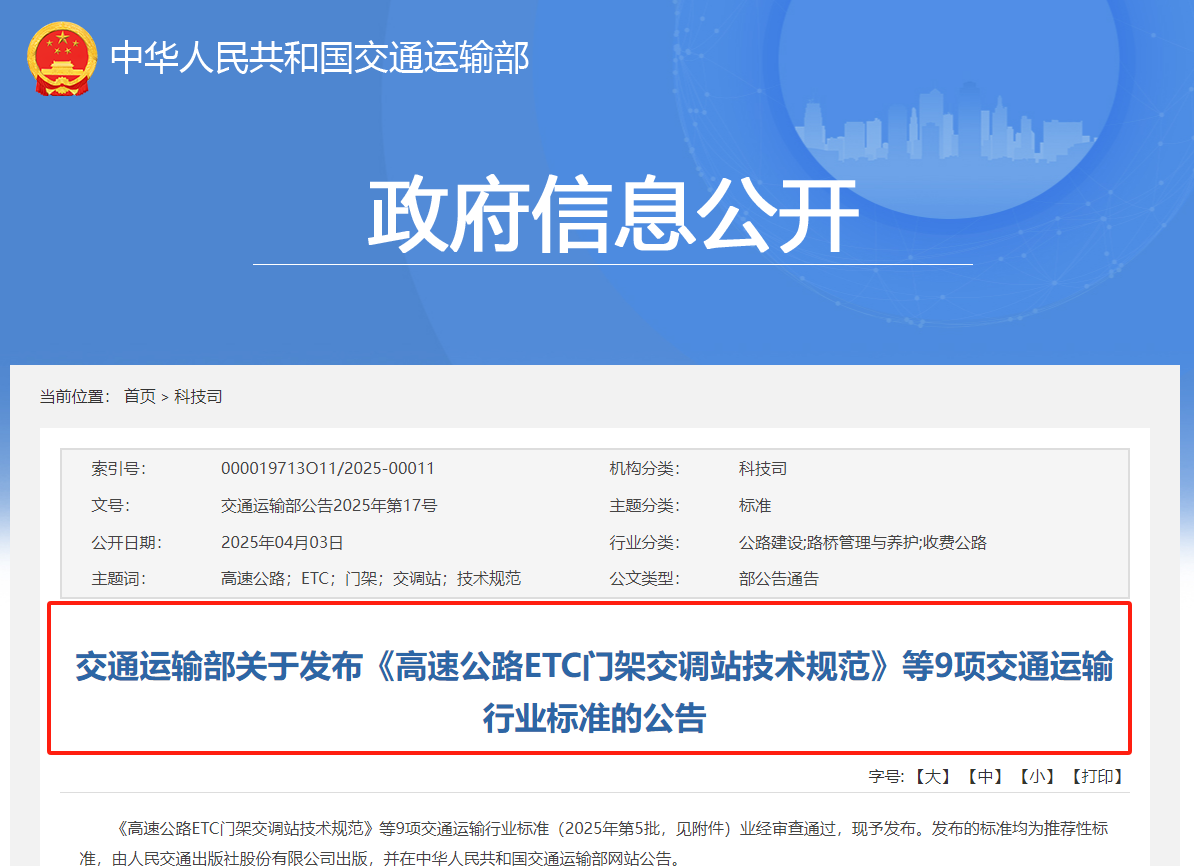Select index number 000019713O11/2025-00011
This screenshot has height=866, width=1194.
pyautogui.click(x=327, y=468)
